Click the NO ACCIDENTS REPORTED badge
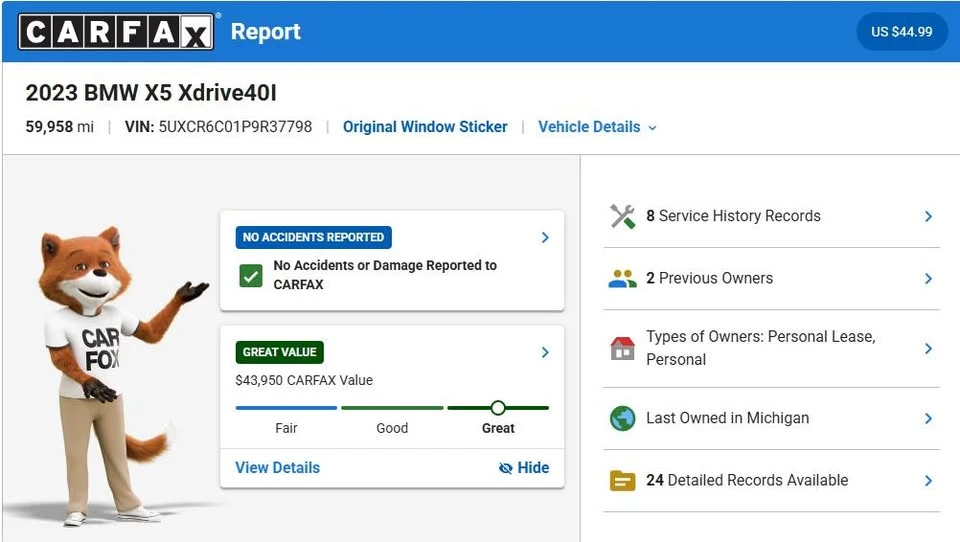The height and width of the screenshot is (542, 960). tap(313, 237)
